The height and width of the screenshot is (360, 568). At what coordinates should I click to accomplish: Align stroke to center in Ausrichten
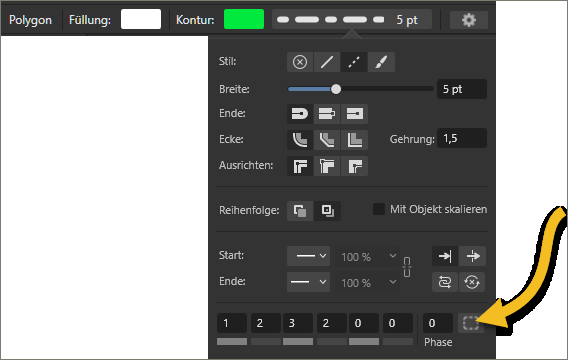[x=300, y=166]
